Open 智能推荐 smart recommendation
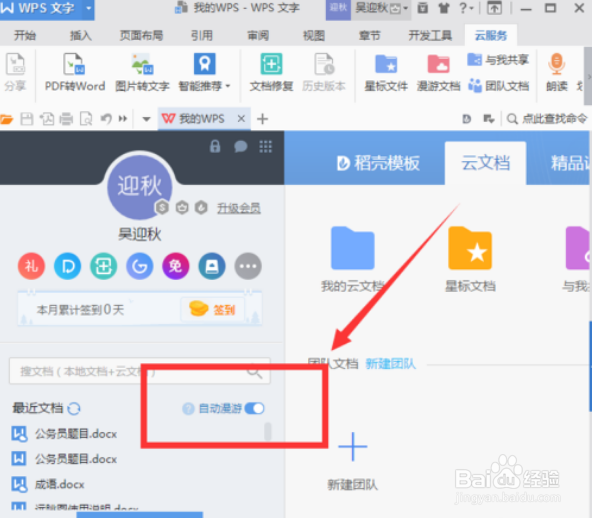Viewport: 593px width, 518px height. tap(205, 72)
